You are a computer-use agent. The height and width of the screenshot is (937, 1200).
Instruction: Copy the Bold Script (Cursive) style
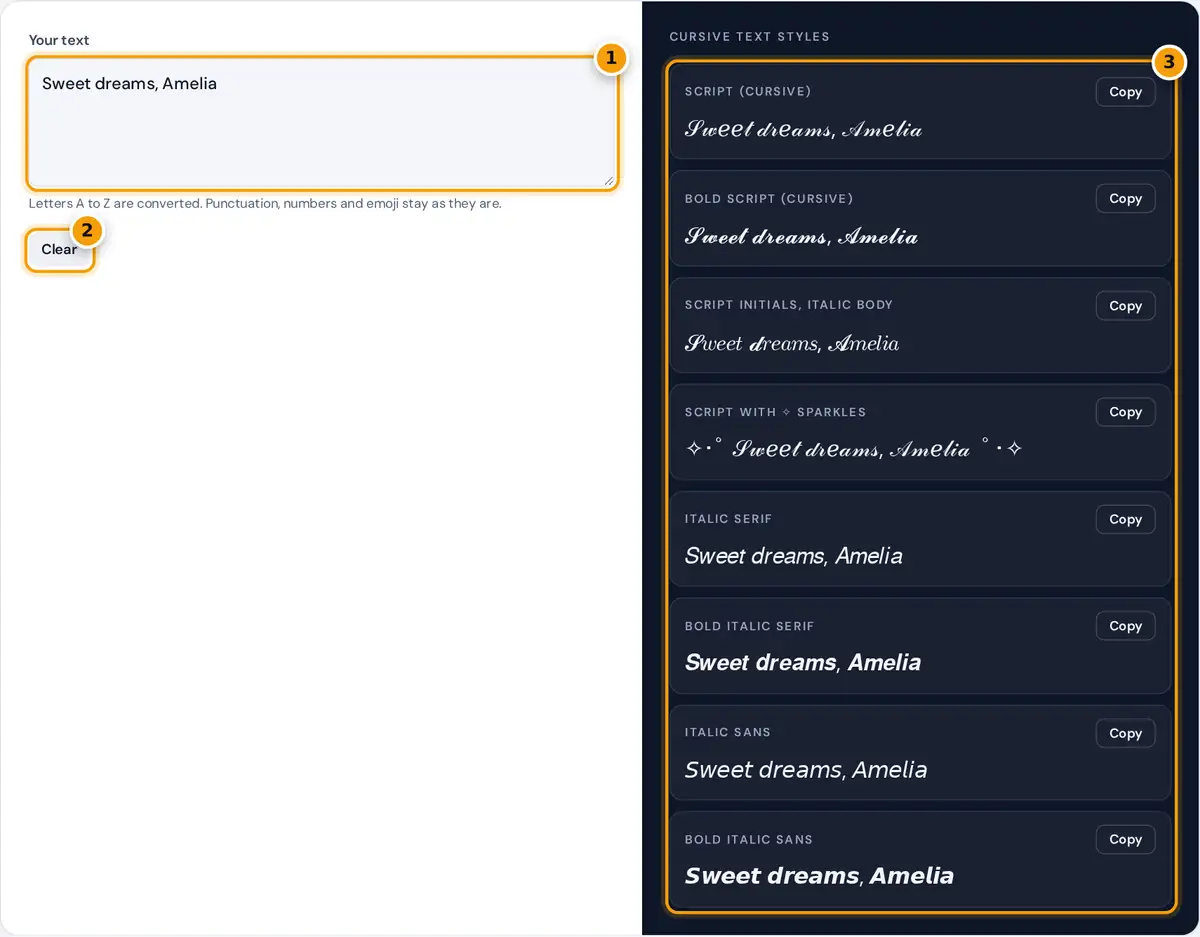click(1125, 199)
